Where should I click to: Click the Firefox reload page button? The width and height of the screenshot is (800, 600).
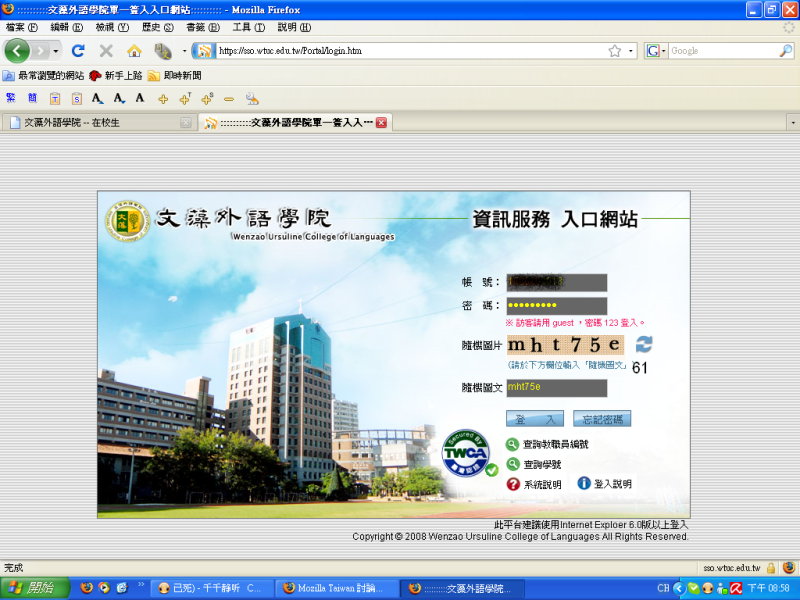pyautogui.click(x=78, y=50)
